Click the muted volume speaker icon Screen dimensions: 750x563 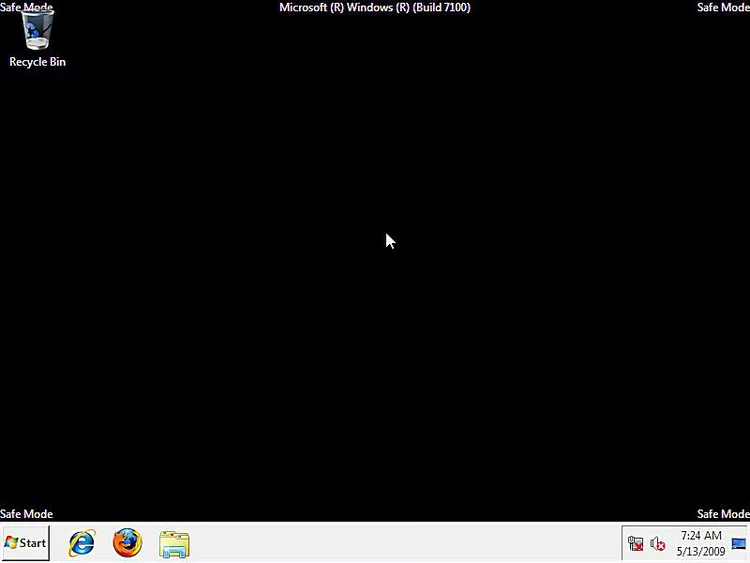click(657, 544)
